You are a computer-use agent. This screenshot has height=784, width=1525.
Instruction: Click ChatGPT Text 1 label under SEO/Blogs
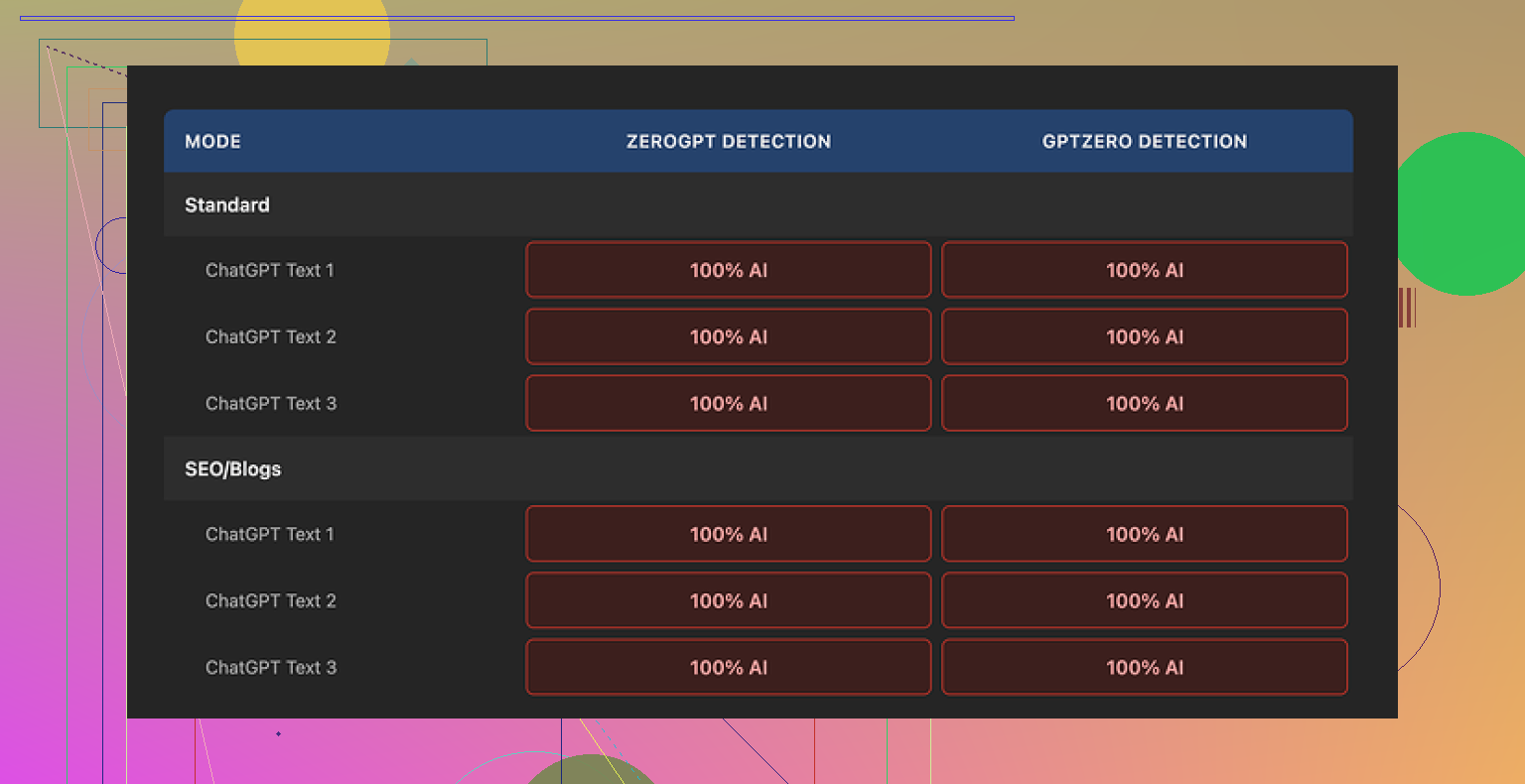[270, 534]
